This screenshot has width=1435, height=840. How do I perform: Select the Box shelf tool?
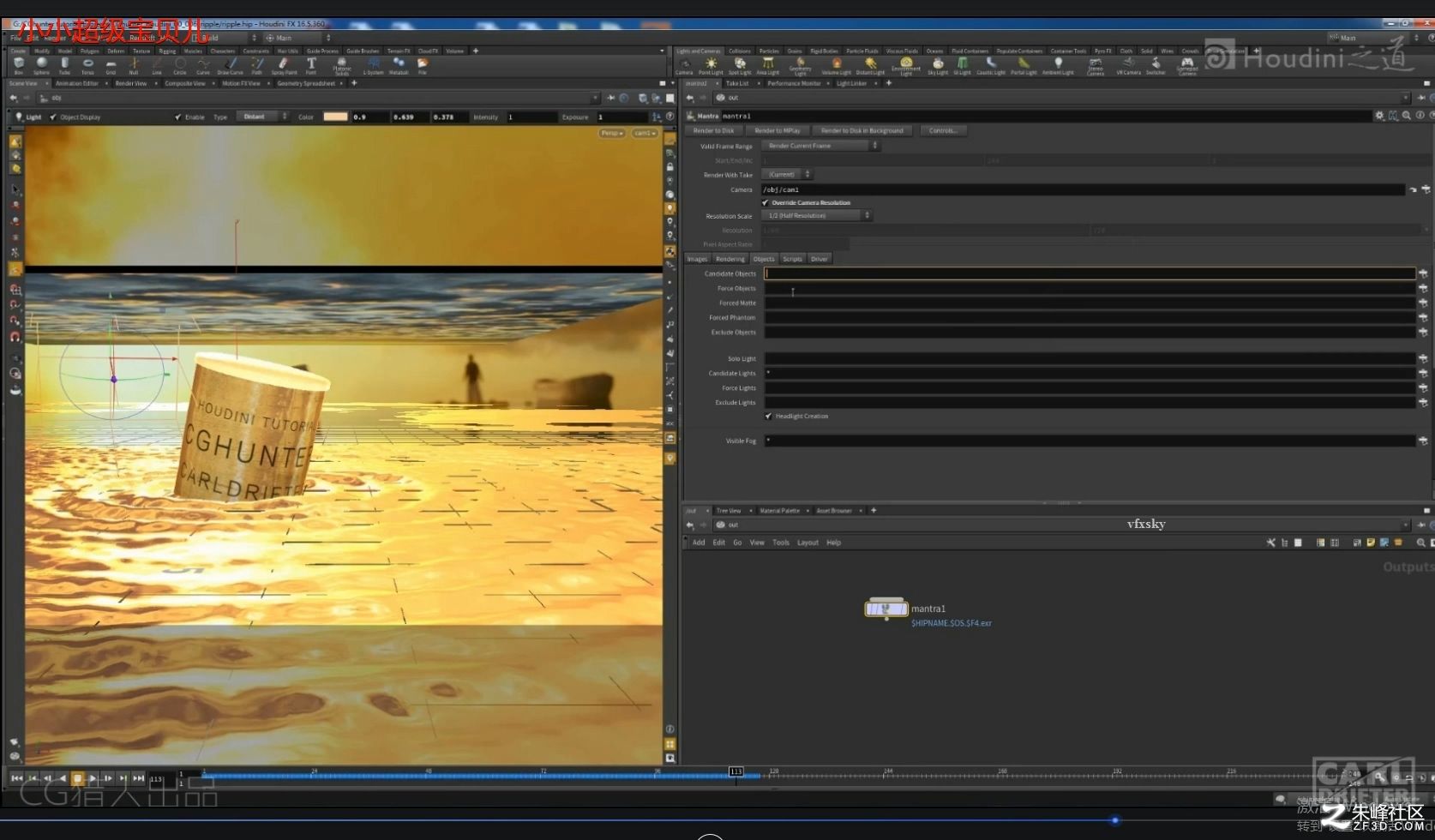(x=18, y=65)
